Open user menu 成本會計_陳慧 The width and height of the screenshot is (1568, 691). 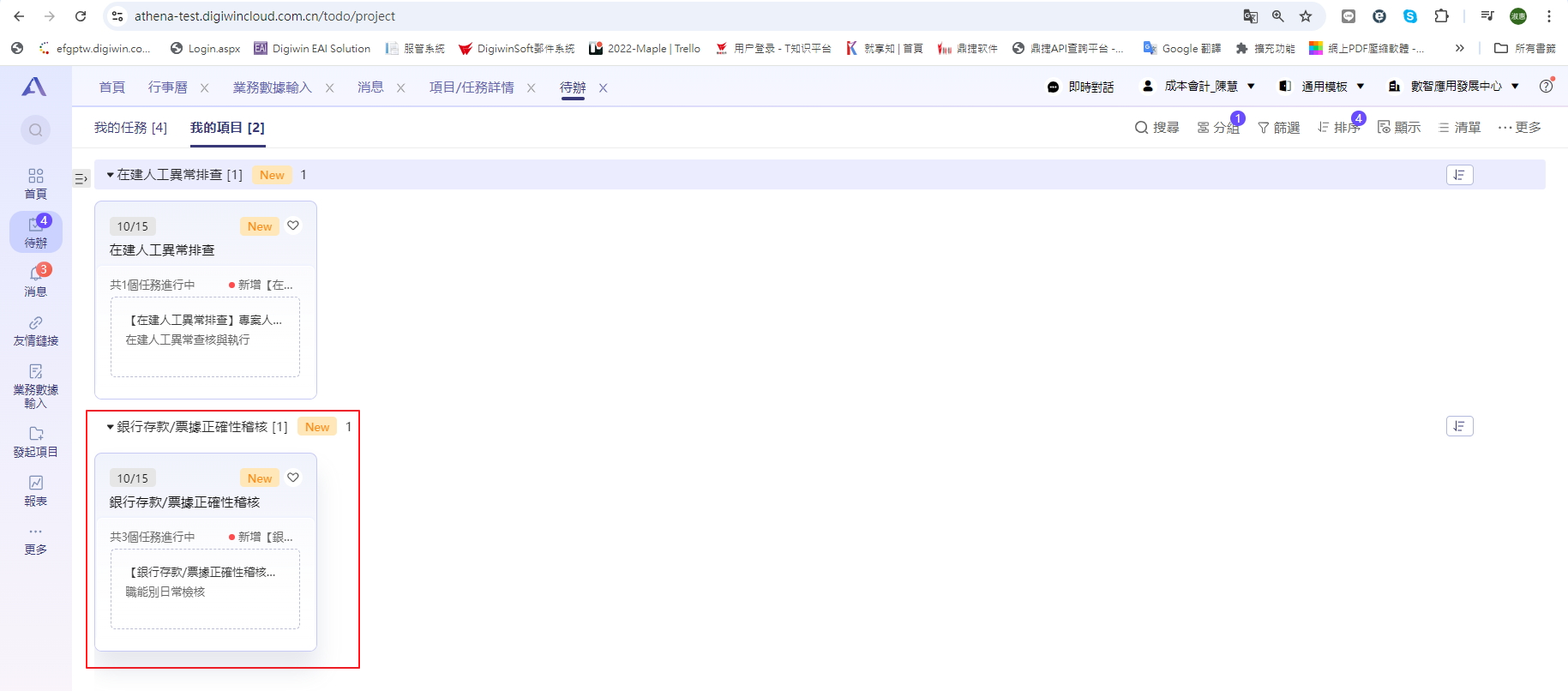(1199, 87)
